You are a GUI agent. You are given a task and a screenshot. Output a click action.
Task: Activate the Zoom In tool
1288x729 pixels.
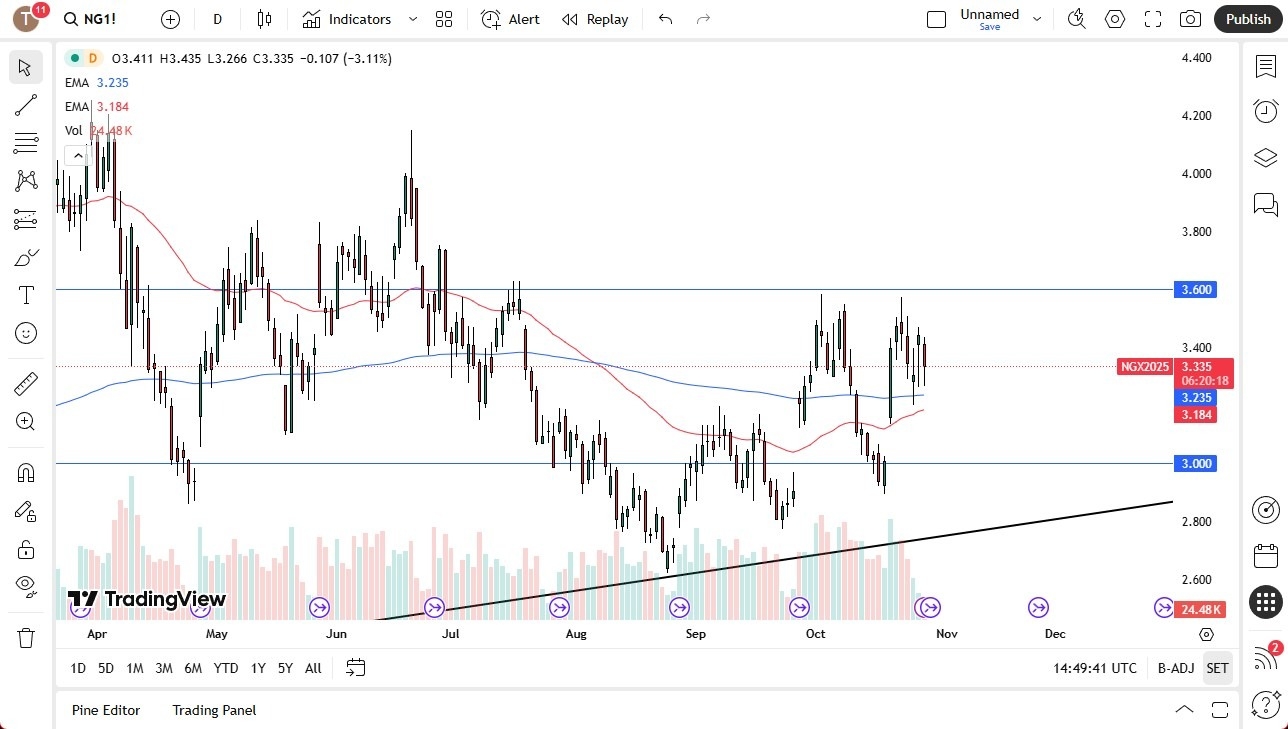coord(26,421)
